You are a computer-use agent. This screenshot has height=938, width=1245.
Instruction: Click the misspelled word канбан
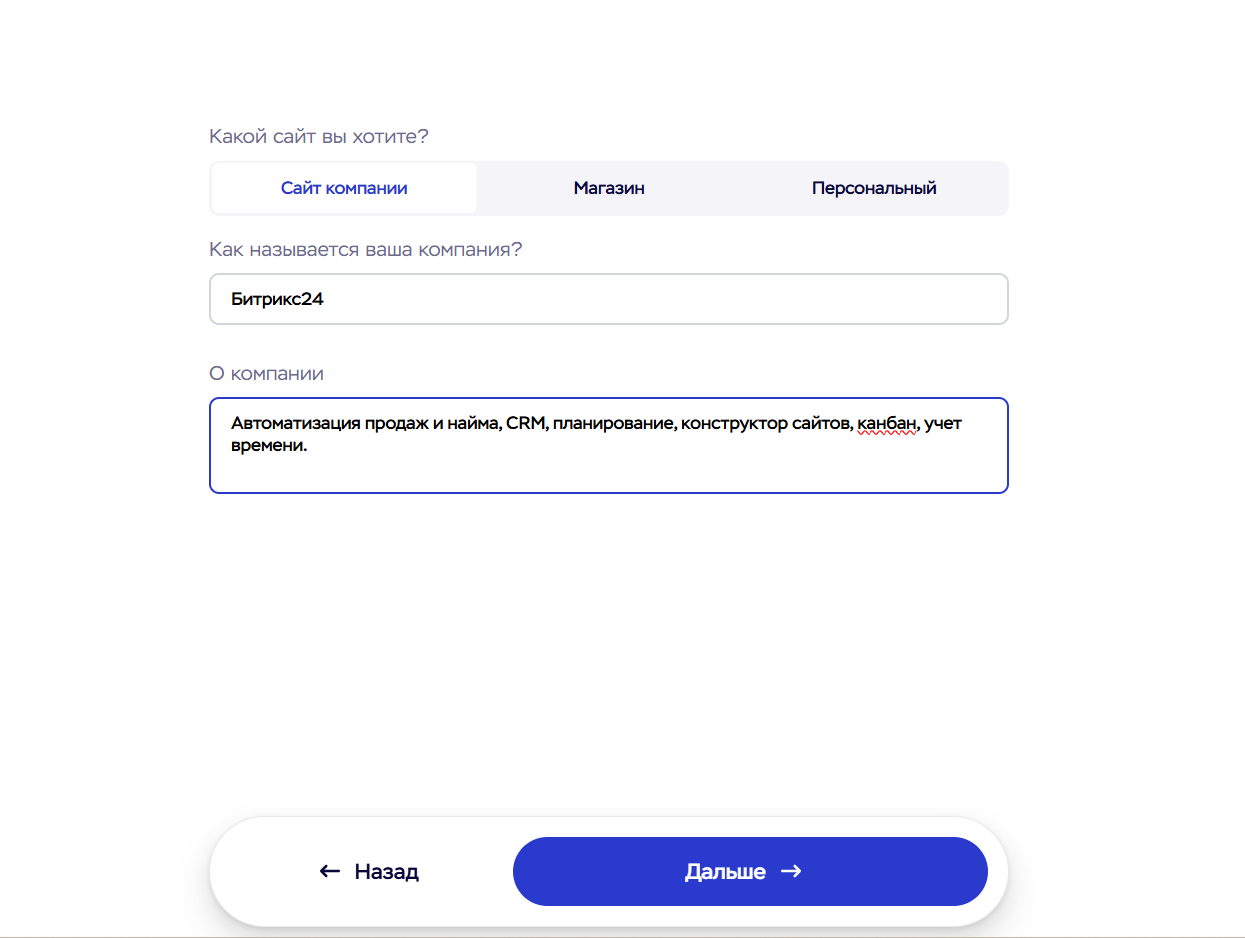coord(887,423)
